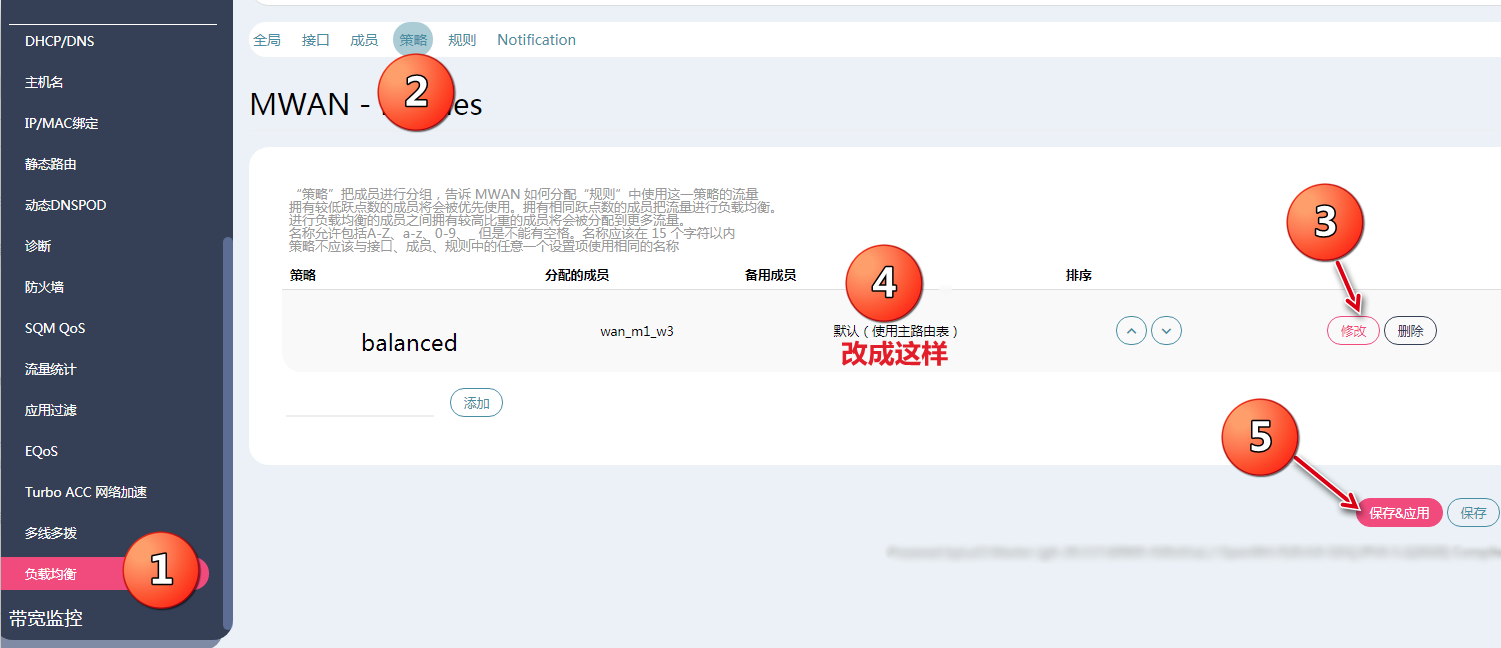Expand the 带宽监控 sidebar section
The width and height of the screenshot is (1501, 648).
click(x=46, y=619)
